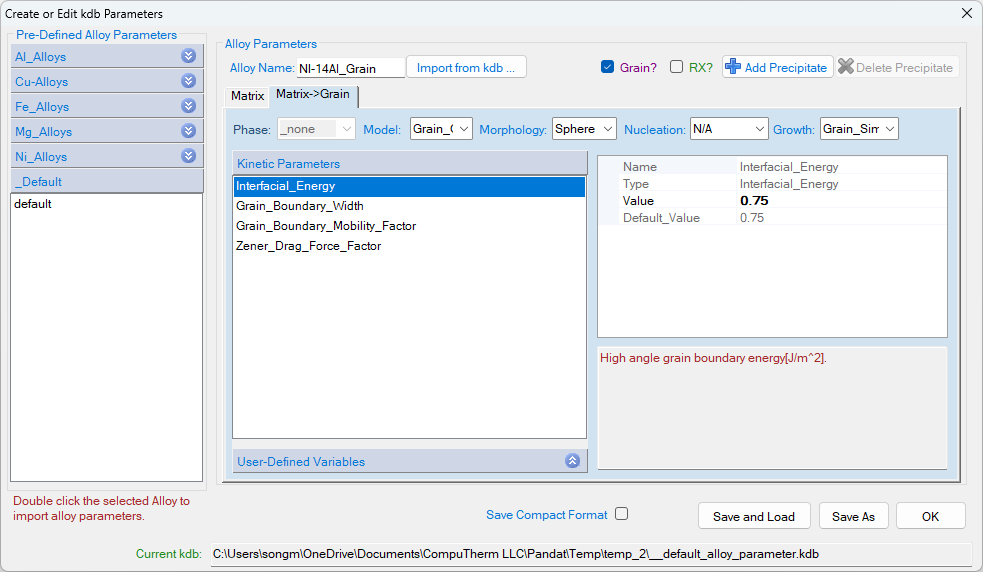Expand Ni_Alloys using its chevron icon

[x=188, y=156]
